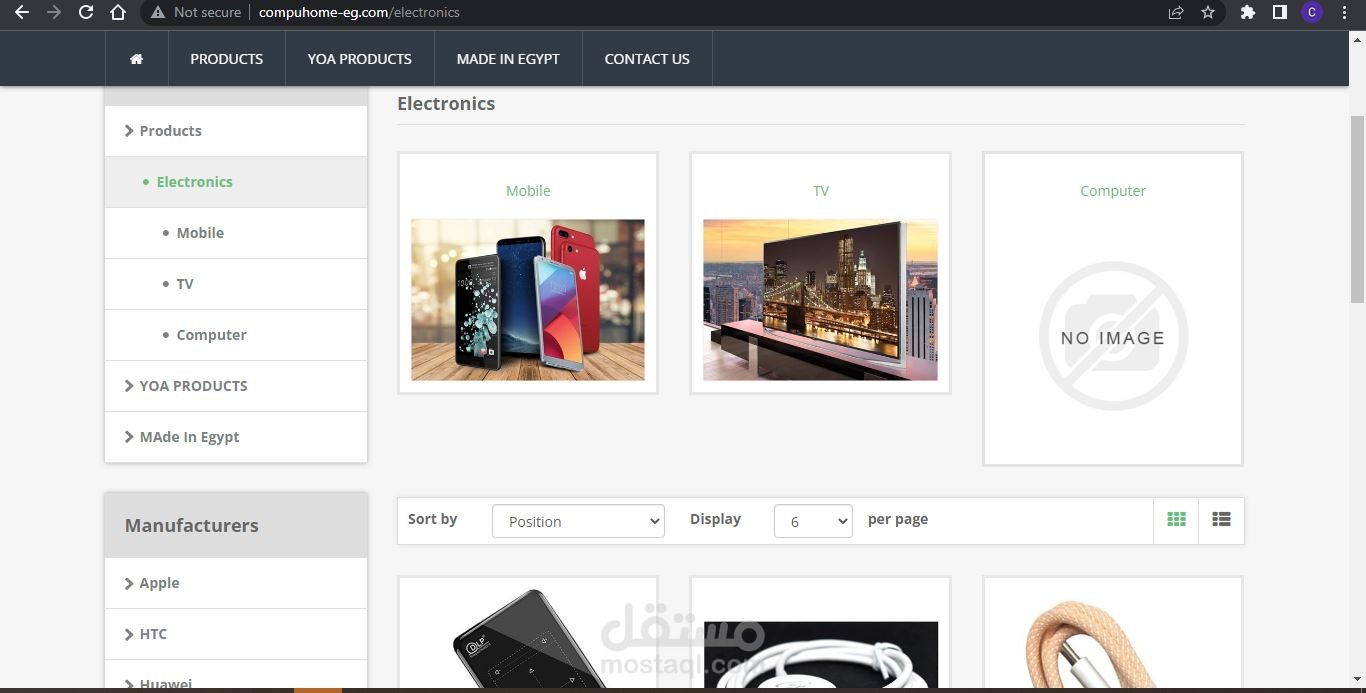Image resolution: width=1366 pixels, height=693 pixels.
Task: Click the TV category title link
Action: coord(821,191)
